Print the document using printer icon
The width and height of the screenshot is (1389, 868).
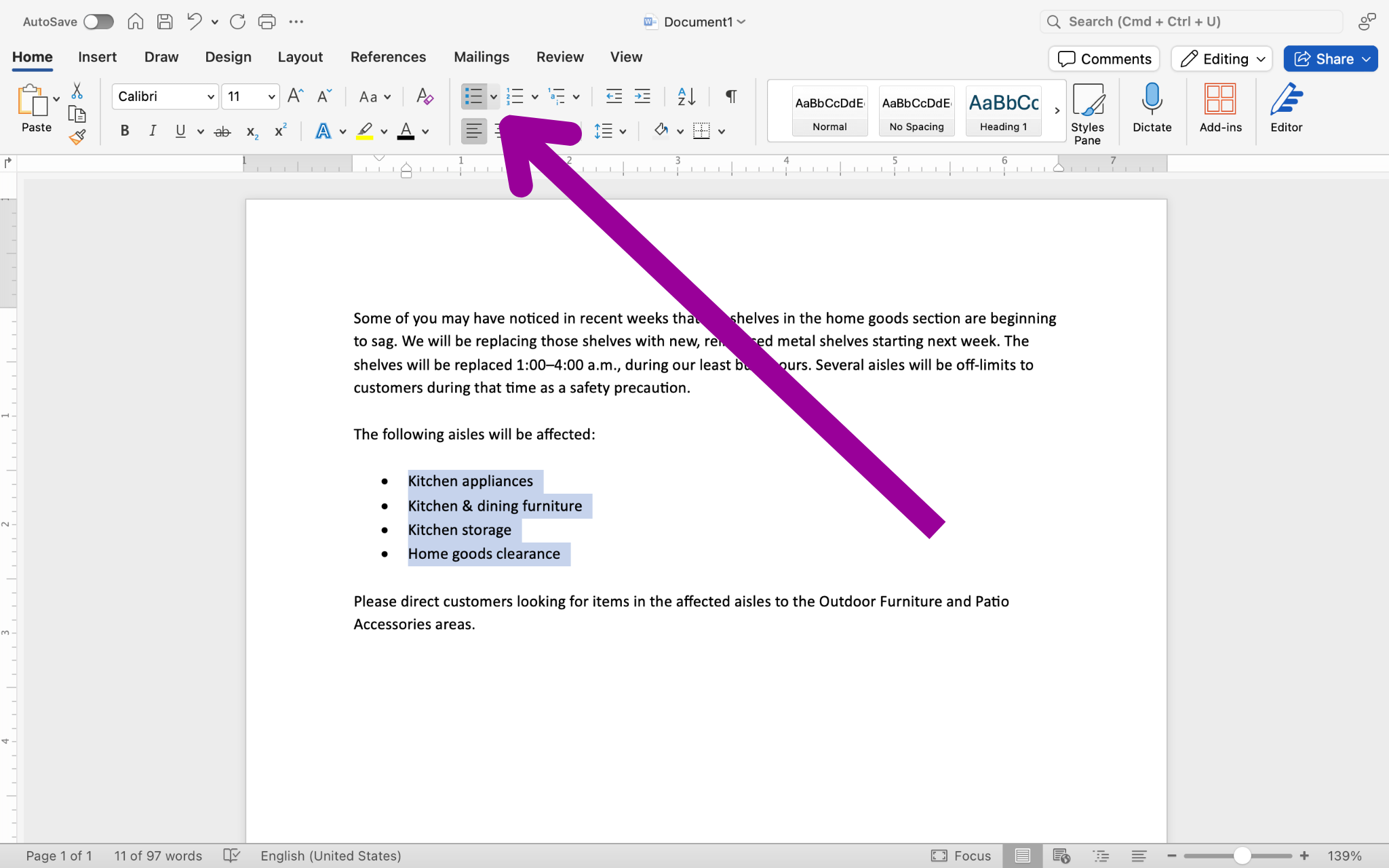[x=267, y=22]
